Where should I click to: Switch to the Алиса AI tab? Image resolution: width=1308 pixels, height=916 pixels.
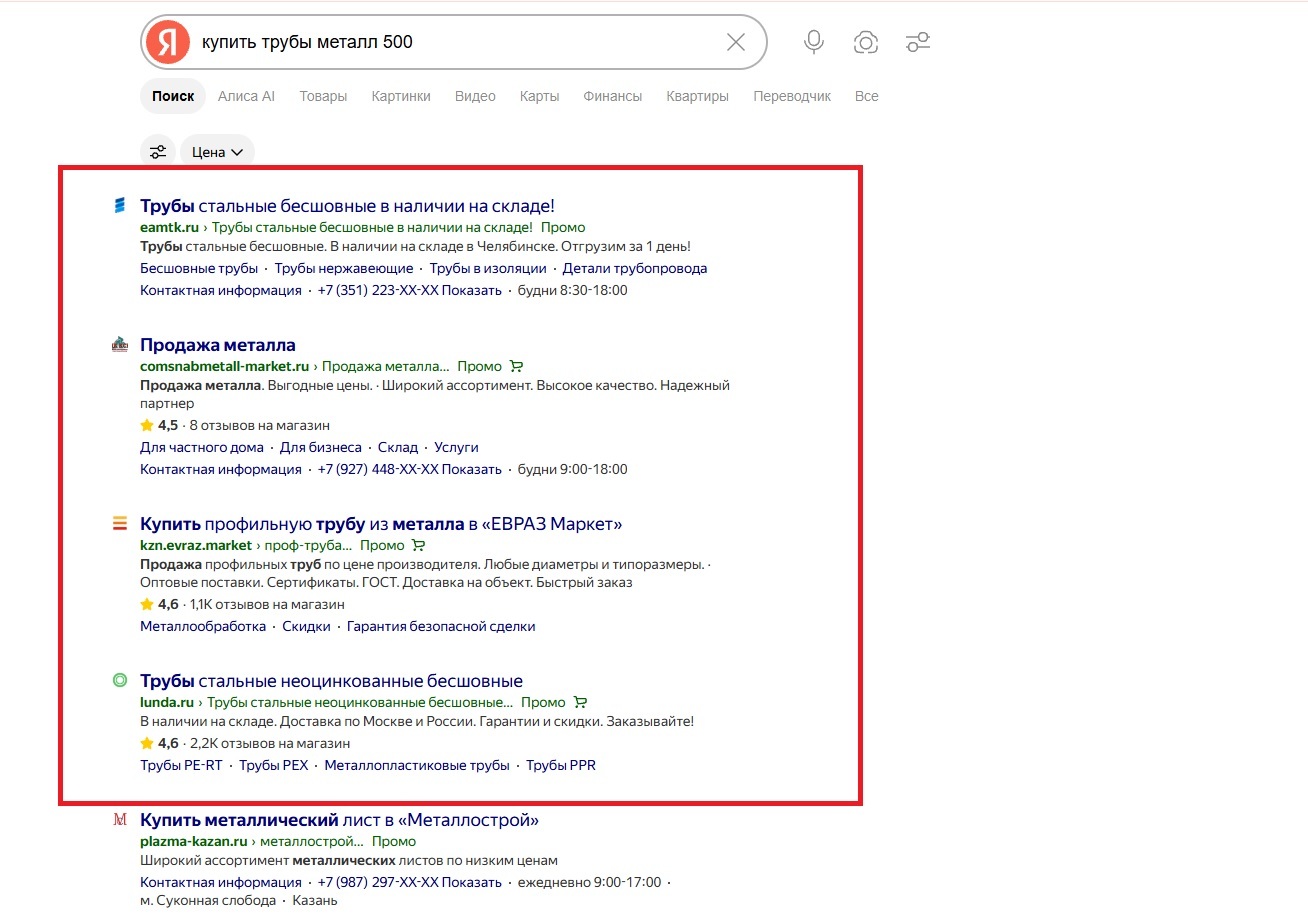pos(246,96)
